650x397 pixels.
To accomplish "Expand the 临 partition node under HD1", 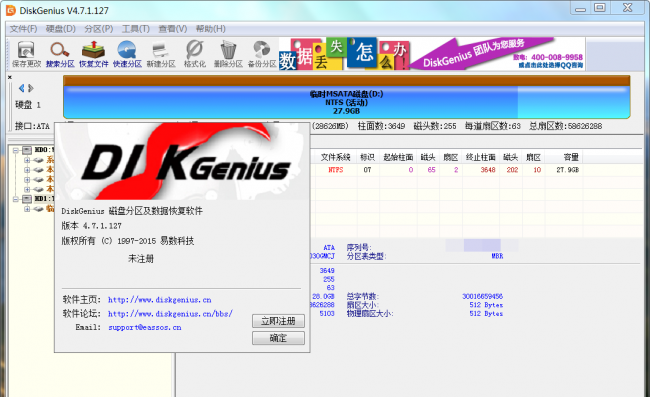I will [x=27, y=209].
